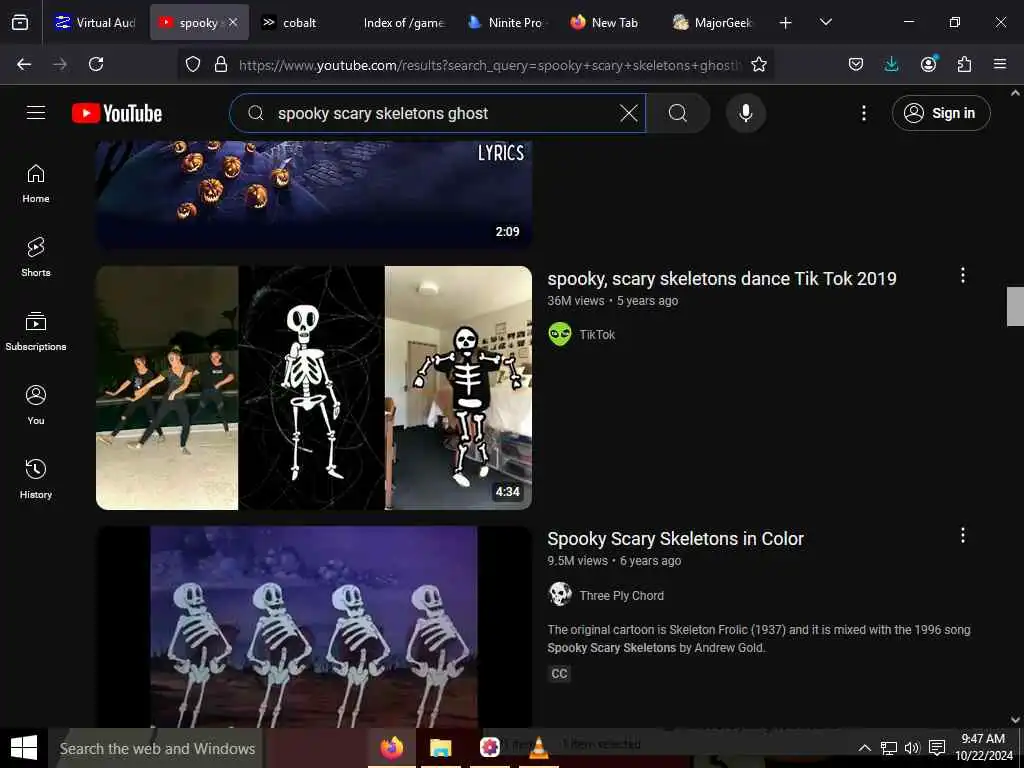Click the Three Ply Chord skull avatar
The width and height of the screenshot is (1024, 768).
pyautogui.click(x=560, y=594)
